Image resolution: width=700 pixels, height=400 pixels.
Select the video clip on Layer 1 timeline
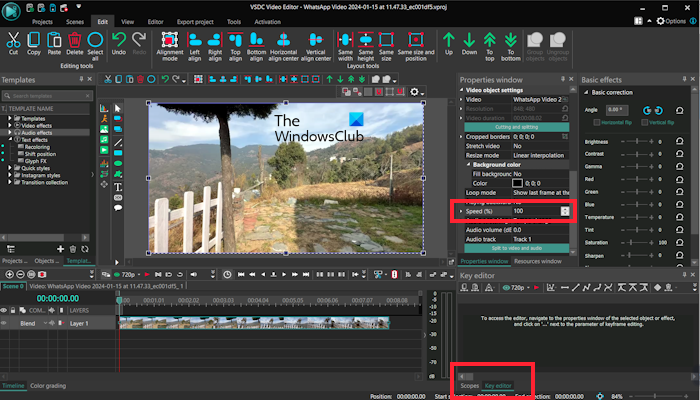[x=254, y=323]
